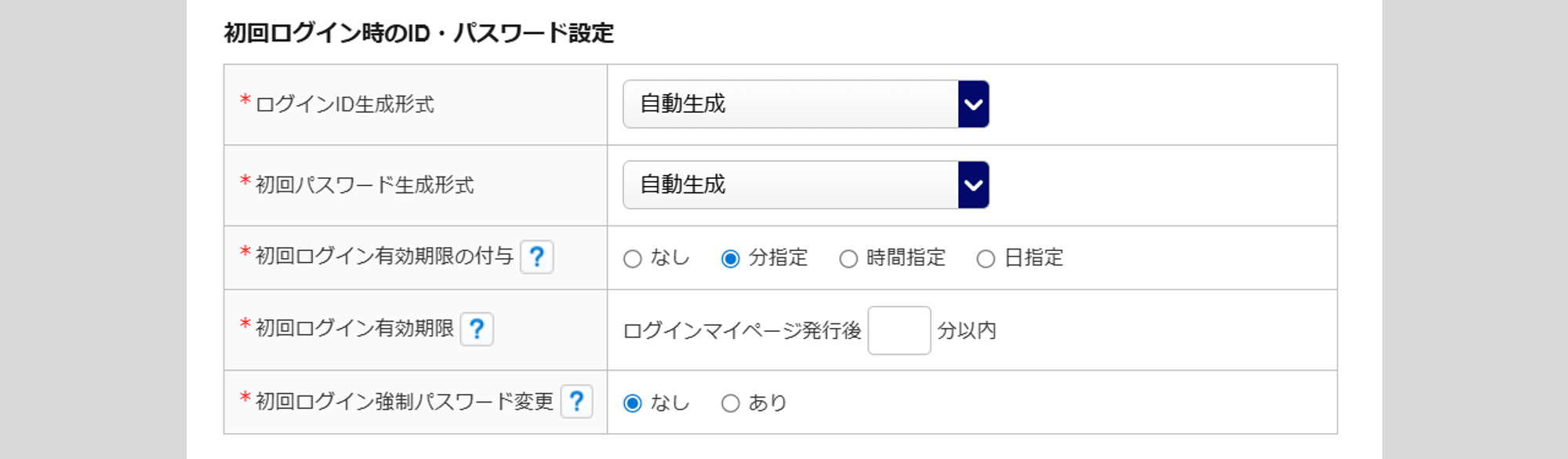The width and height of the screenshot is (1568, 459).
Task: Select the 時間指定 radio option
Action: (x=848, y=259)
